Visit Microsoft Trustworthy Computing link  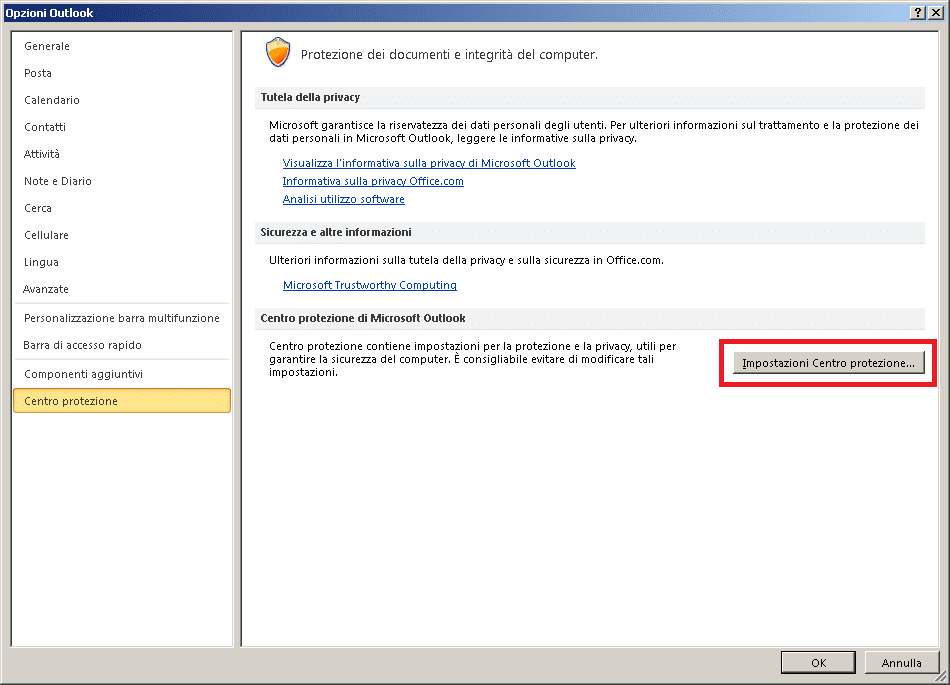(370, 285)
